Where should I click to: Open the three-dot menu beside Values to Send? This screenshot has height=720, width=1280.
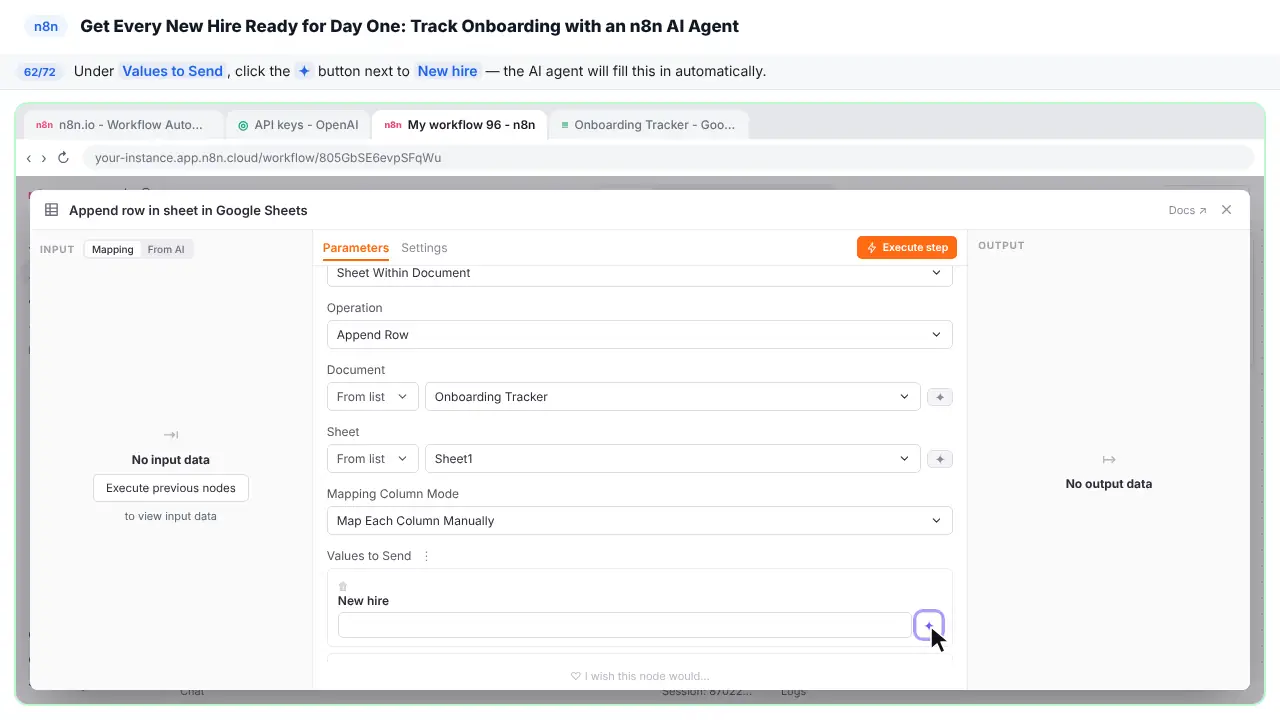click(426, 556)
